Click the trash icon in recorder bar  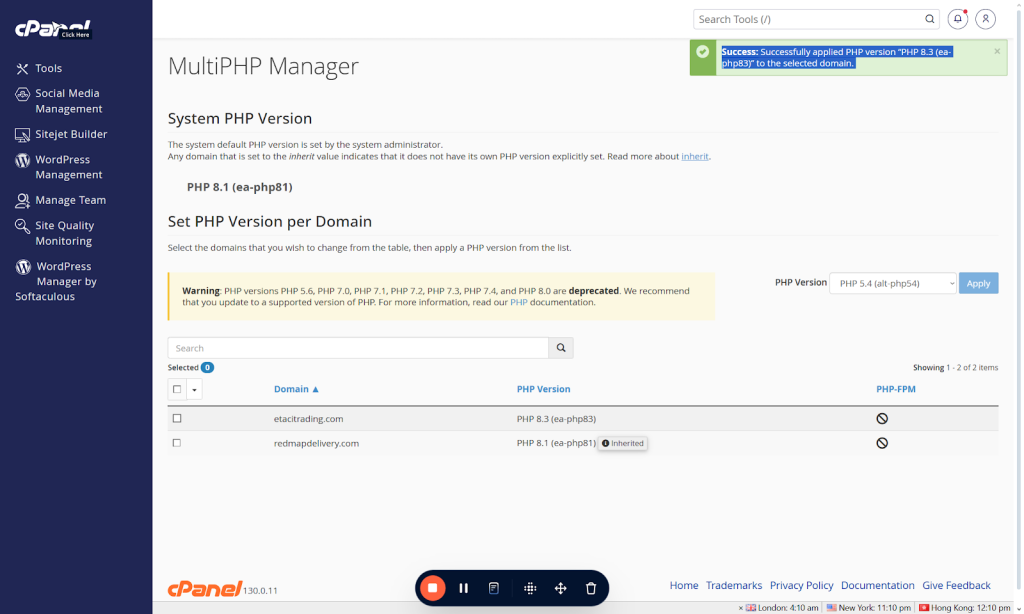(x=591, y=588)
